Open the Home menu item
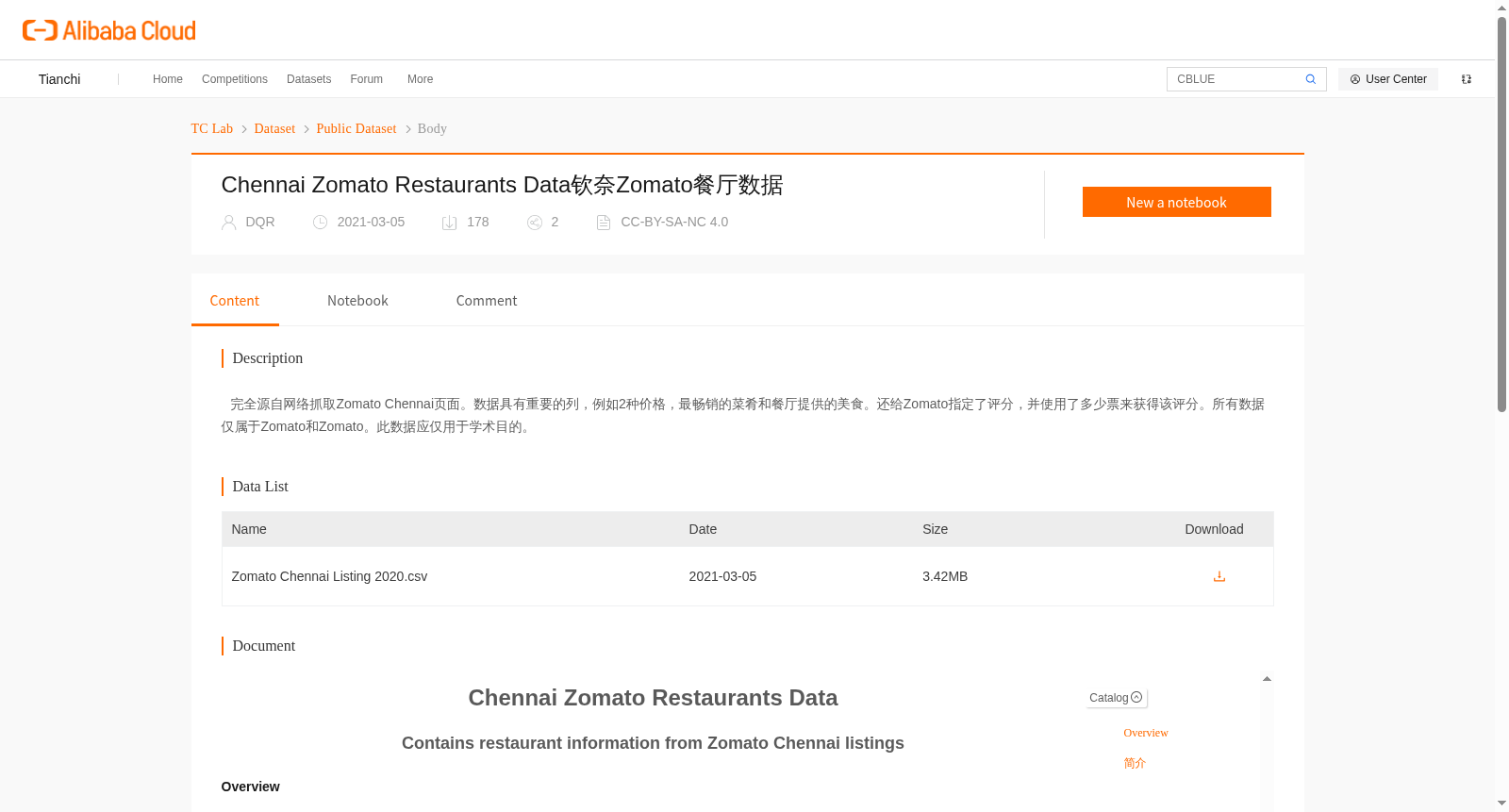1509x812 pixels. 168,79
